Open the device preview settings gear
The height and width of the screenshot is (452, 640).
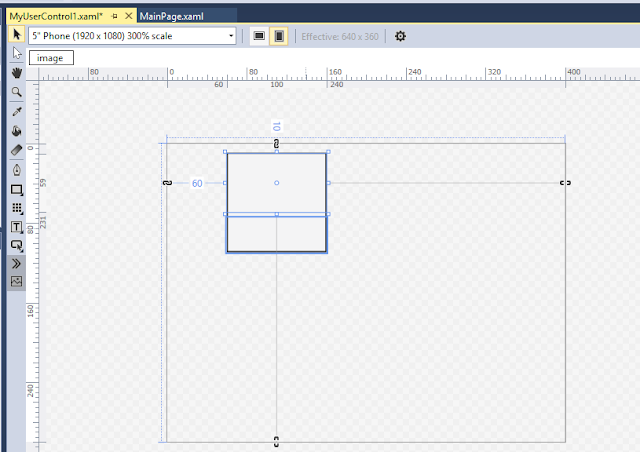click(400, 36)
